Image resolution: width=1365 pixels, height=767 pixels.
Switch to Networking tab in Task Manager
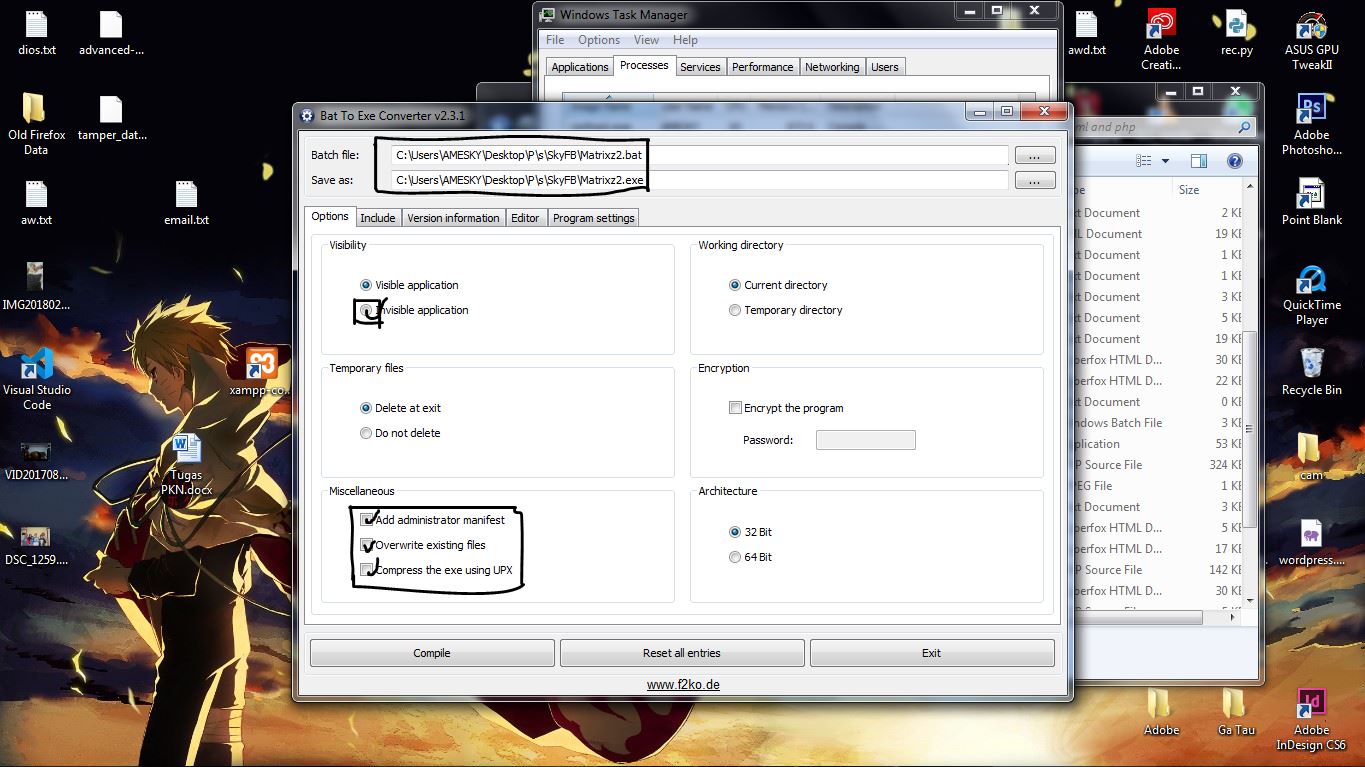pos(832,67)
